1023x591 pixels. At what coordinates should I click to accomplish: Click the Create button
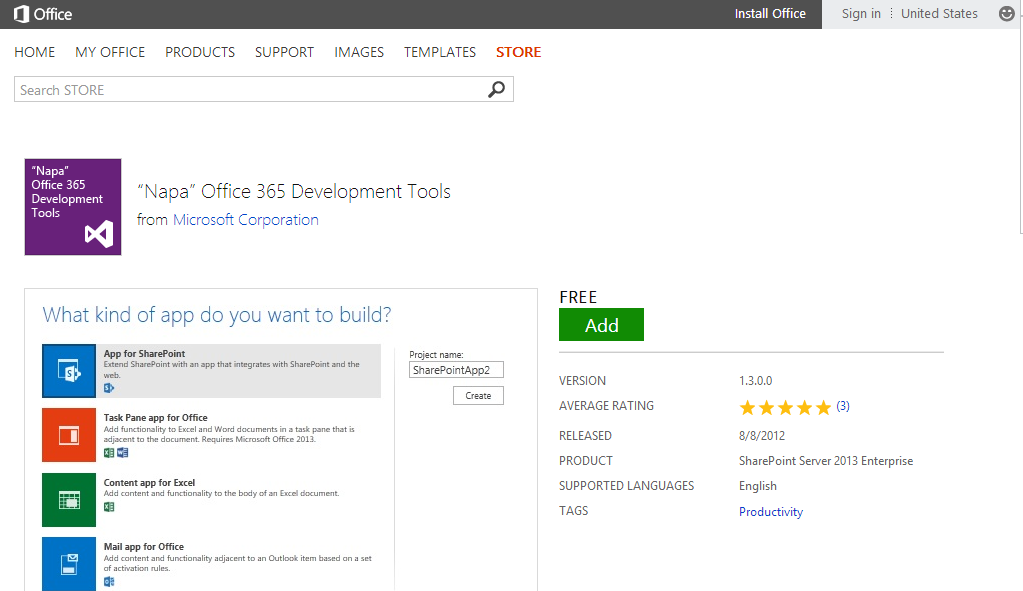coord(478,395)
